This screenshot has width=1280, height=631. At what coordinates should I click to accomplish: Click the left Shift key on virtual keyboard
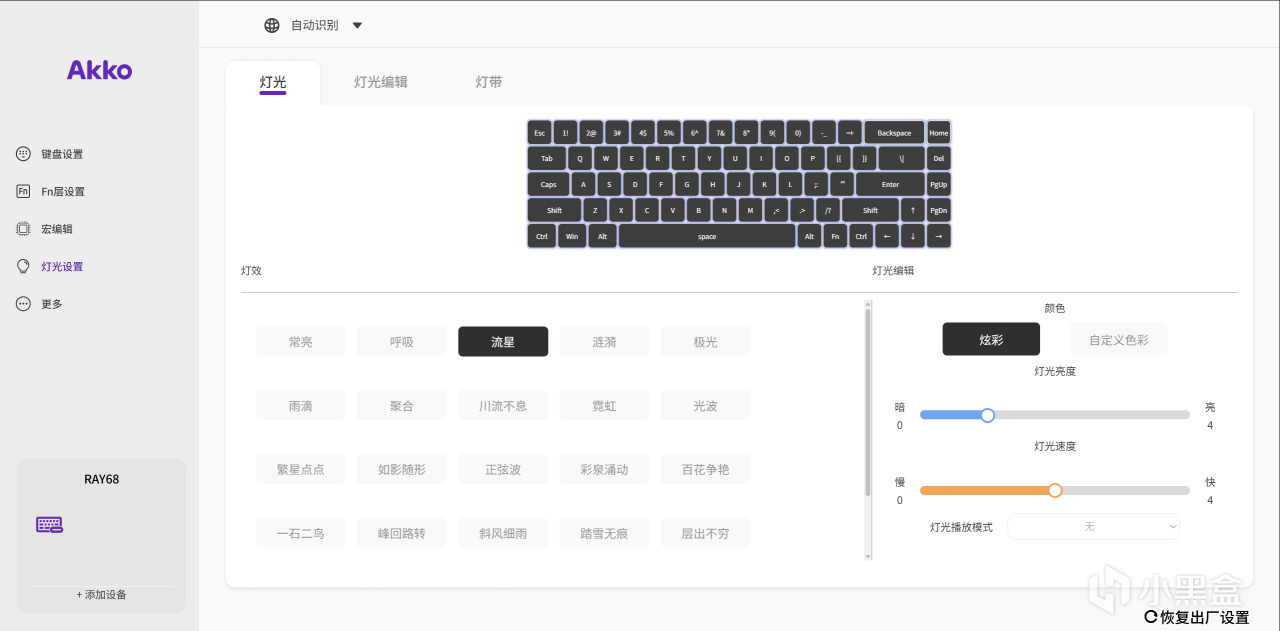click(x=554, y=210)
